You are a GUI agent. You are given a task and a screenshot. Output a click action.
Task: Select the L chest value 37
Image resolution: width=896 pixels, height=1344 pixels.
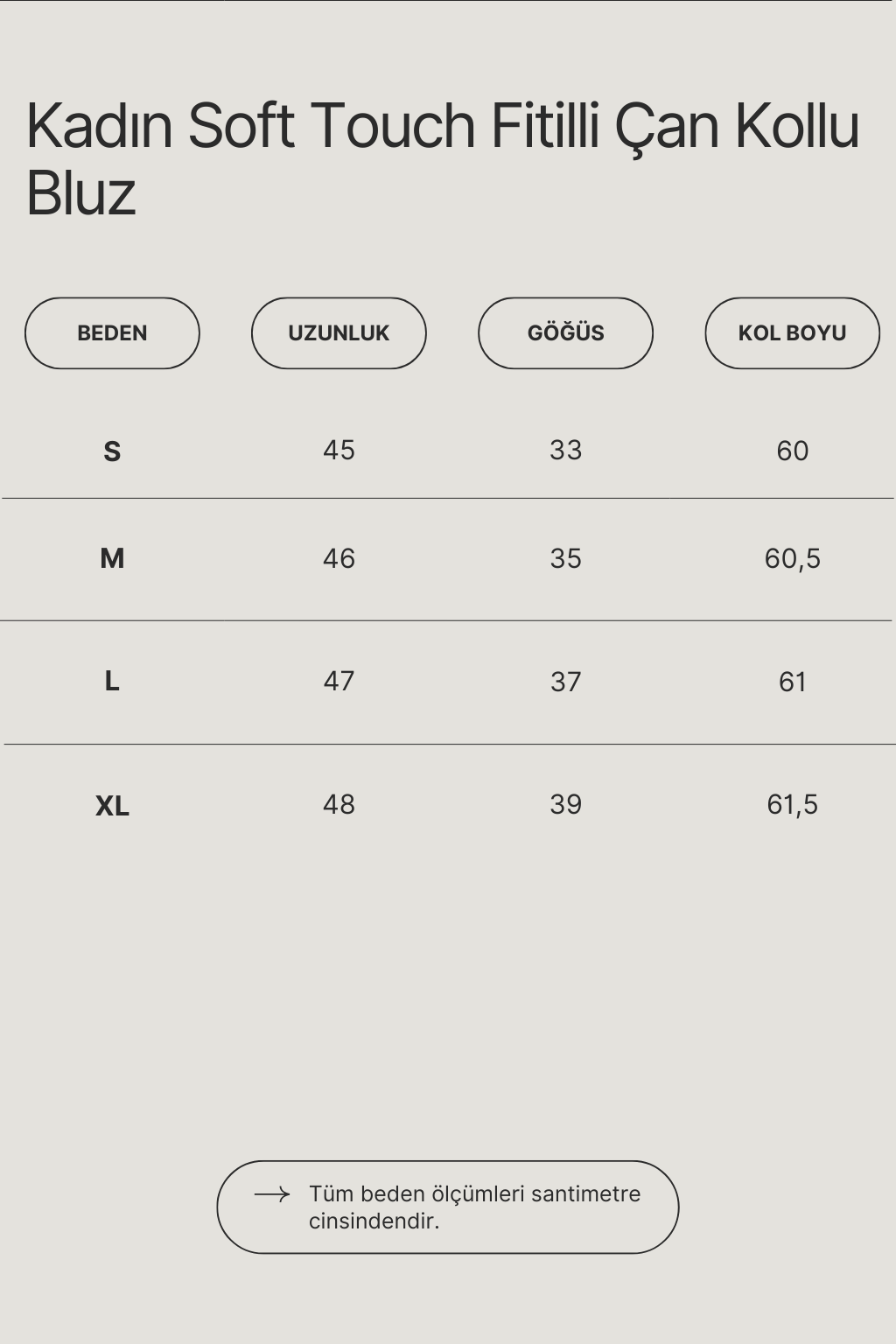click(x=565, y=682)
